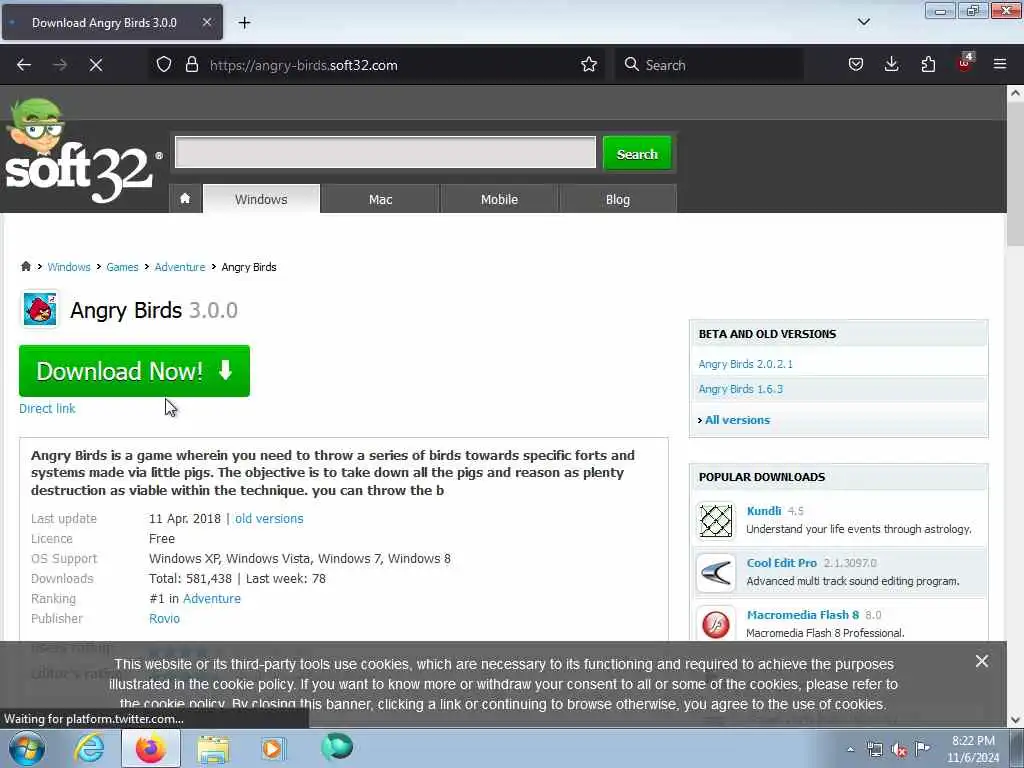Stop loading the page
This screenshot has height=768, width=1024.
point(96,65)
